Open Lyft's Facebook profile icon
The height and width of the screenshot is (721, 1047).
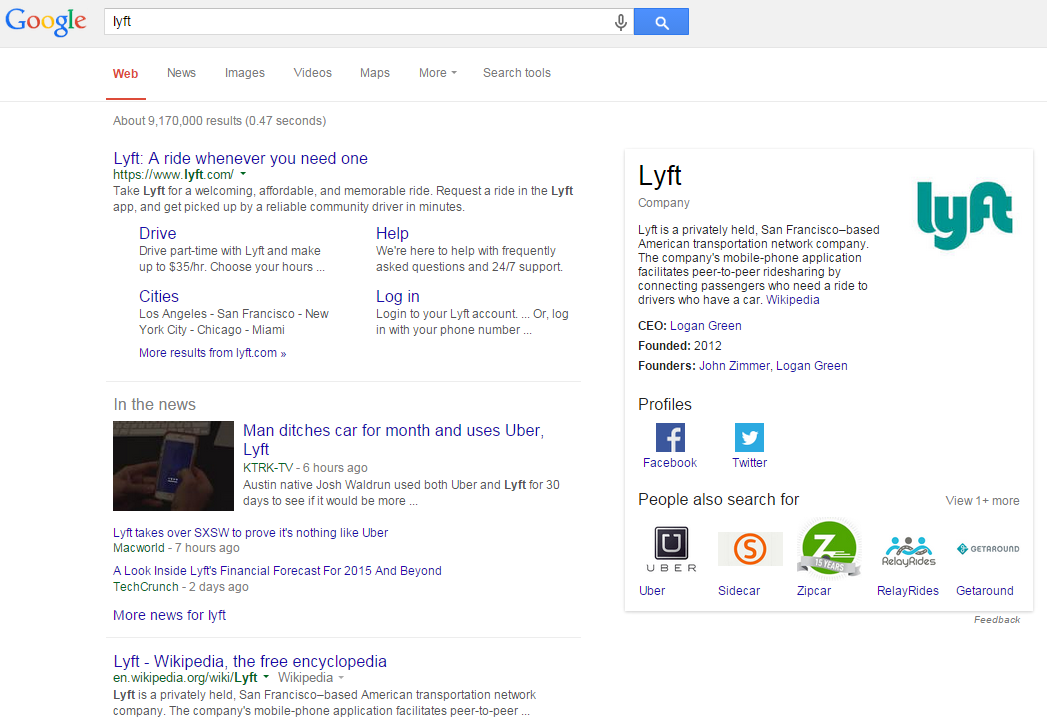(670, 438)
